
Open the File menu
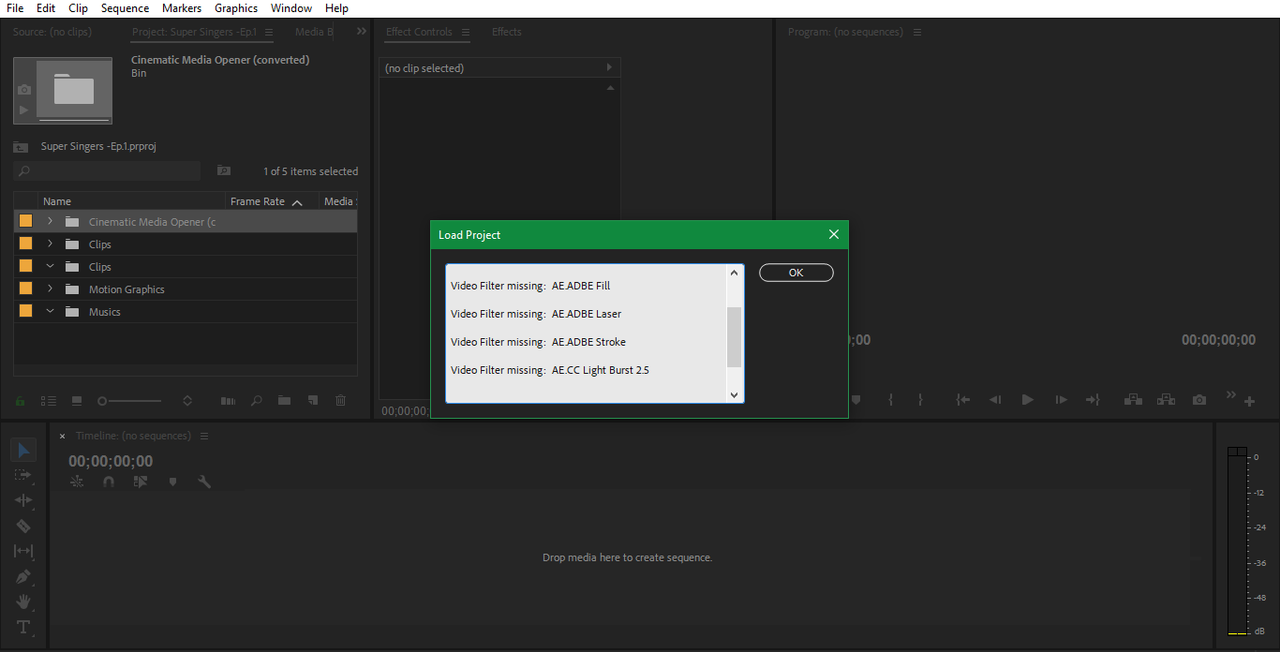(15, 8)
